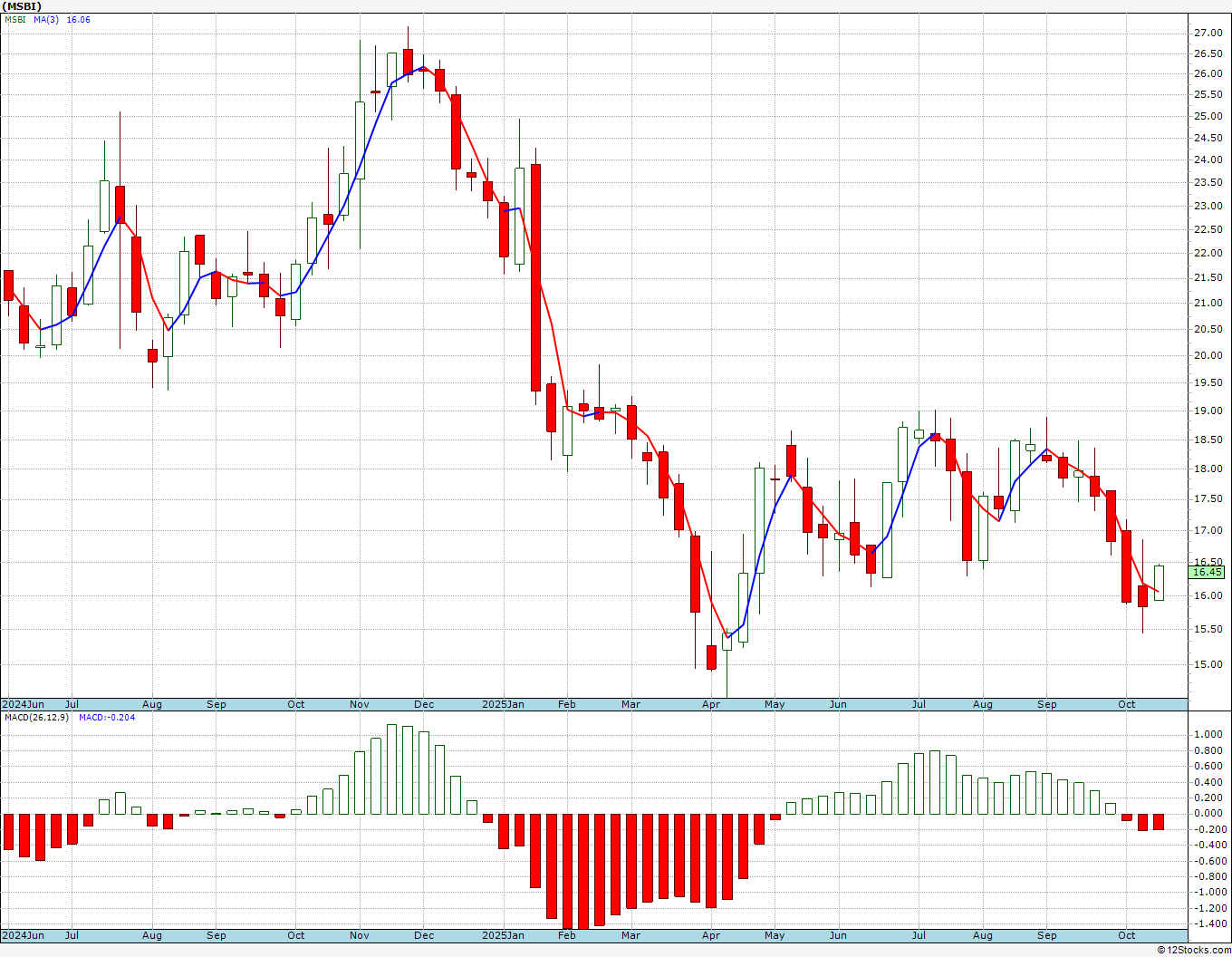Click the MSBI legend label in chart

click(15, 20)
